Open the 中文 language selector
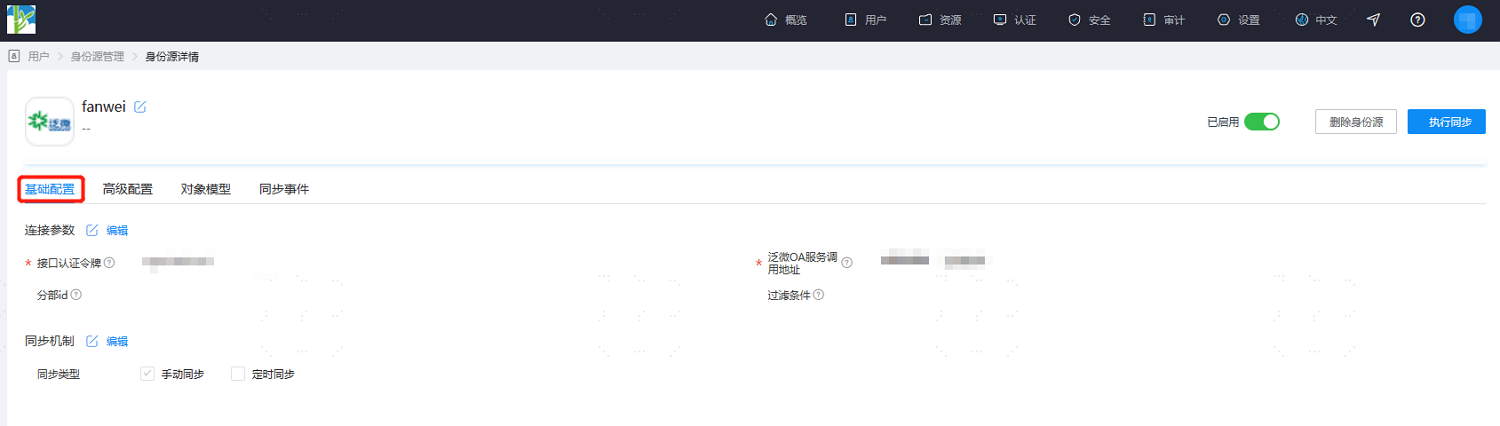The width and height of the screenshot is (1500, 426). pyautogui.click(x=1316, y=20)
